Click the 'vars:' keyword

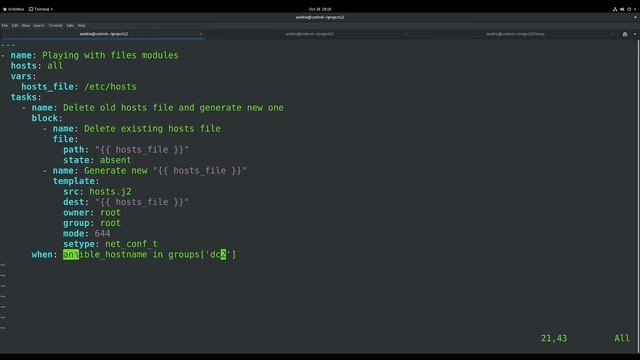(24, 76)
